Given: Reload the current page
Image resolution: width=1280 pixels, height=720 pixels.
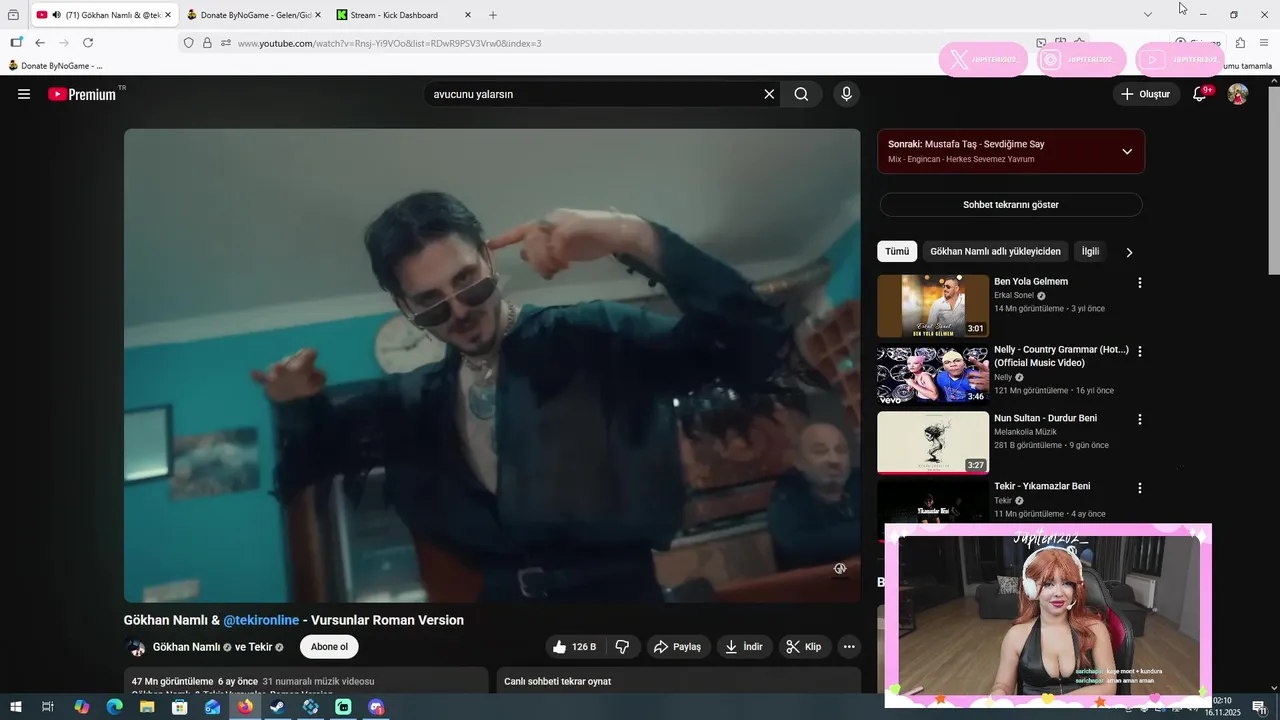Looking at the screenshot, I should point(88,43).
